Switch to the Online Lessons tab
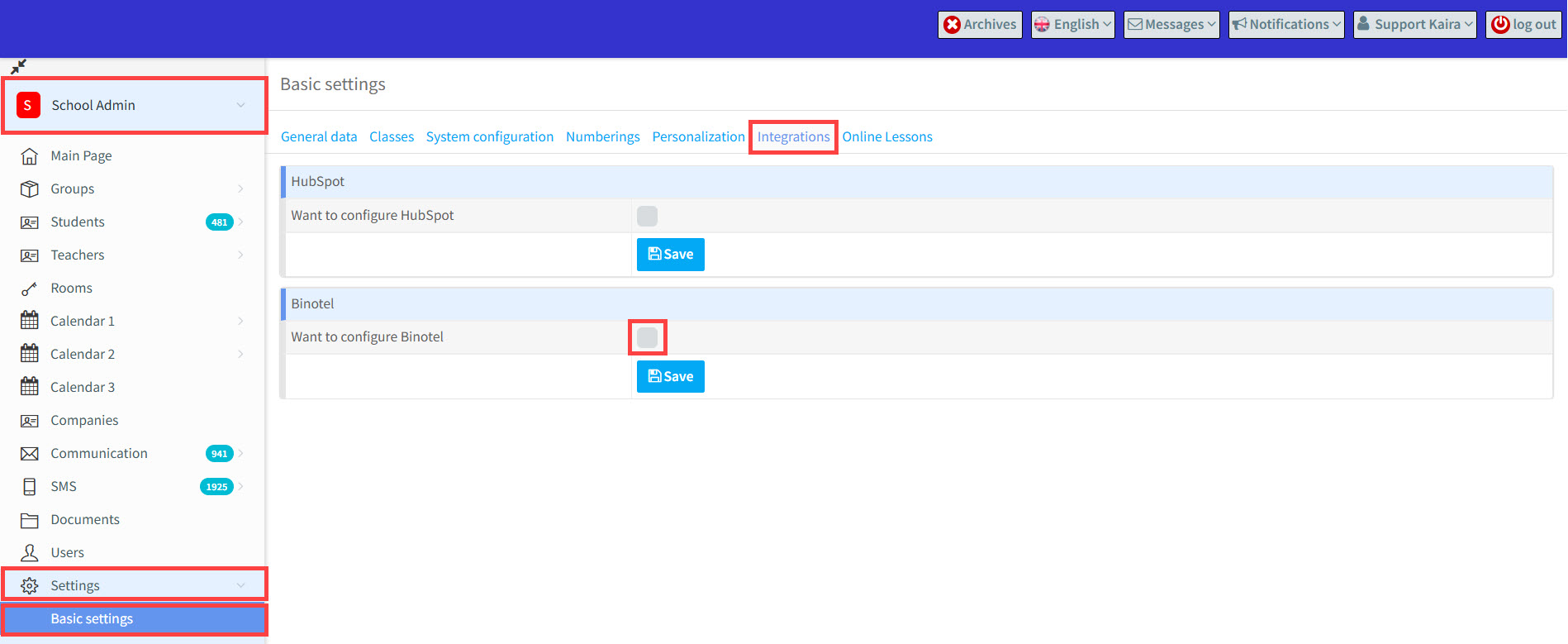Screen dimensions: 1568x644 click(x=887, y=136)
